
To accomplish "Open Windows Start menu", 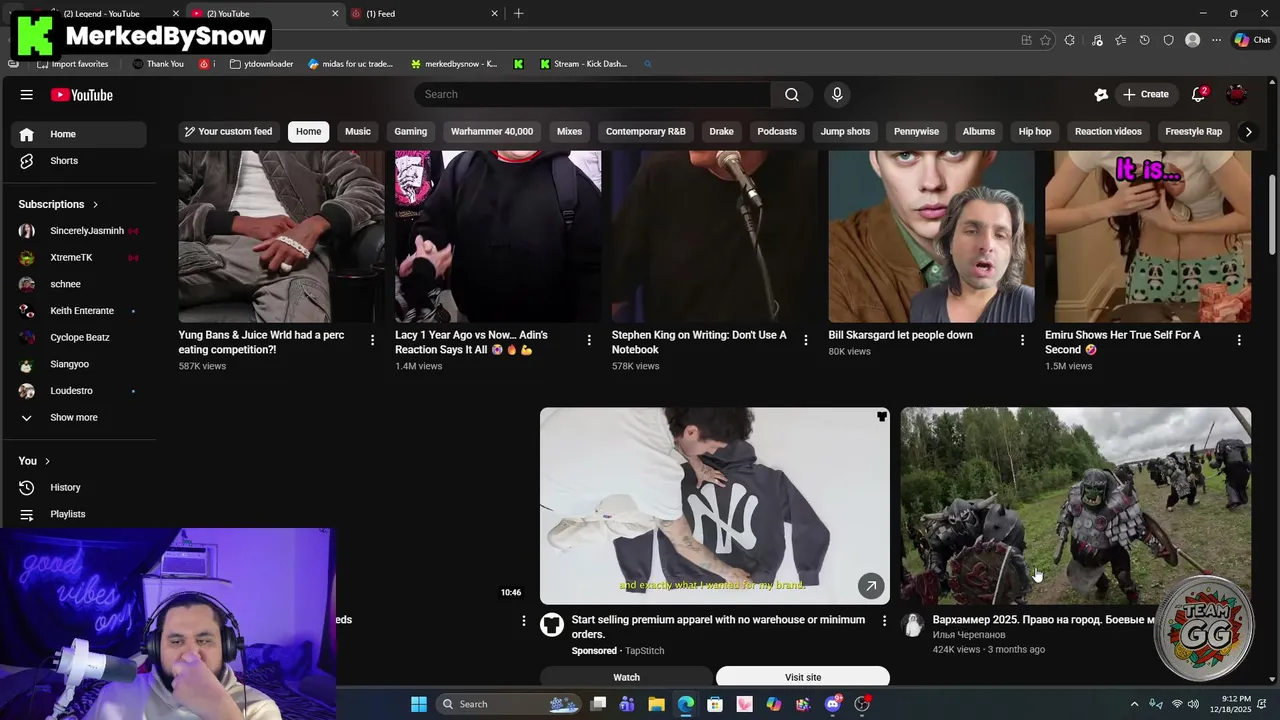I will click(419, 704).
